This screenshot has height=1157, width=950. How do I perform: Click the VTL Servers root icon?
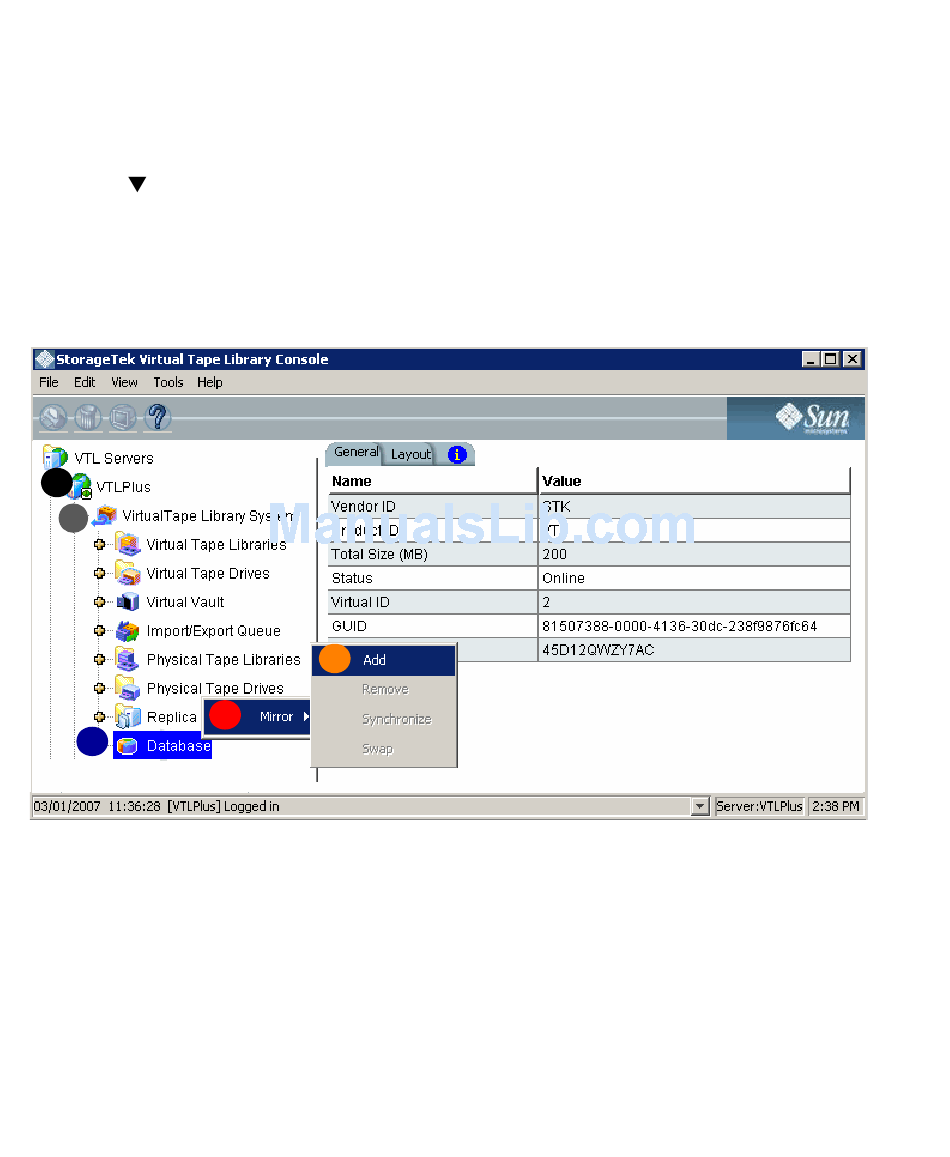click(55, 457)
